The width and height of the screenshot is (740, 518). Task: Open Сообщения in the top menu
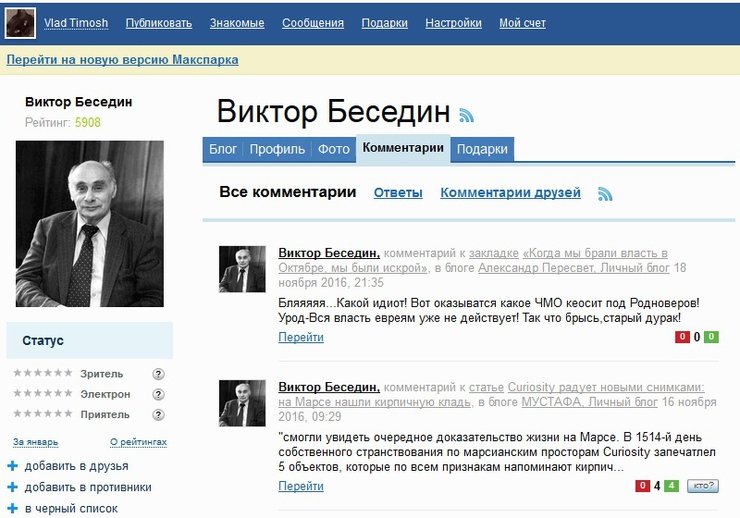pyautogui.click(x=313, y=23)
